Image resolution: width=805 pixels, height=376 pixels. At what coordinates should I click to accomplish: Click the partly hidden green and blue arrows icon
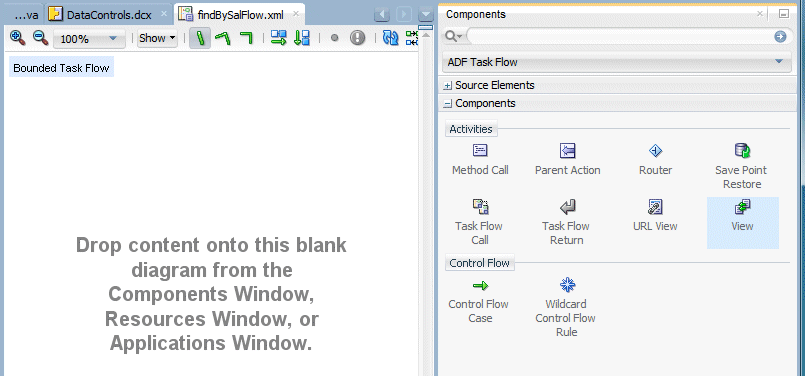[x=412, y=38]
